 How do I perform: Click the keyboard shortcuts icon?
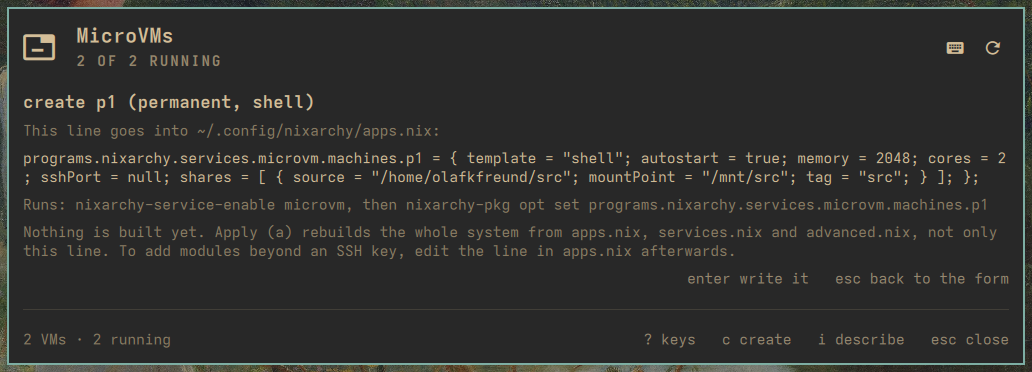point(955,48)
